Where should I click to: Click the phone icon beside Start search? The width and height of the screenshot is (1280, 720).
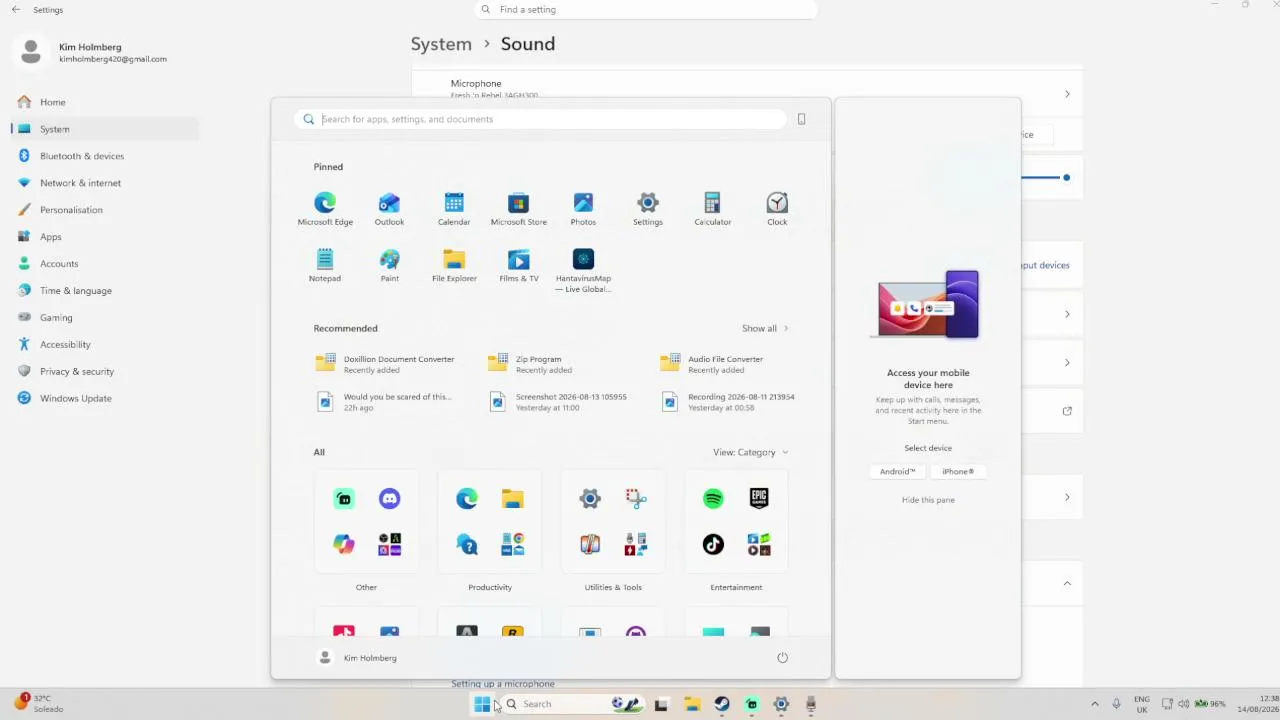coord(801,119)
